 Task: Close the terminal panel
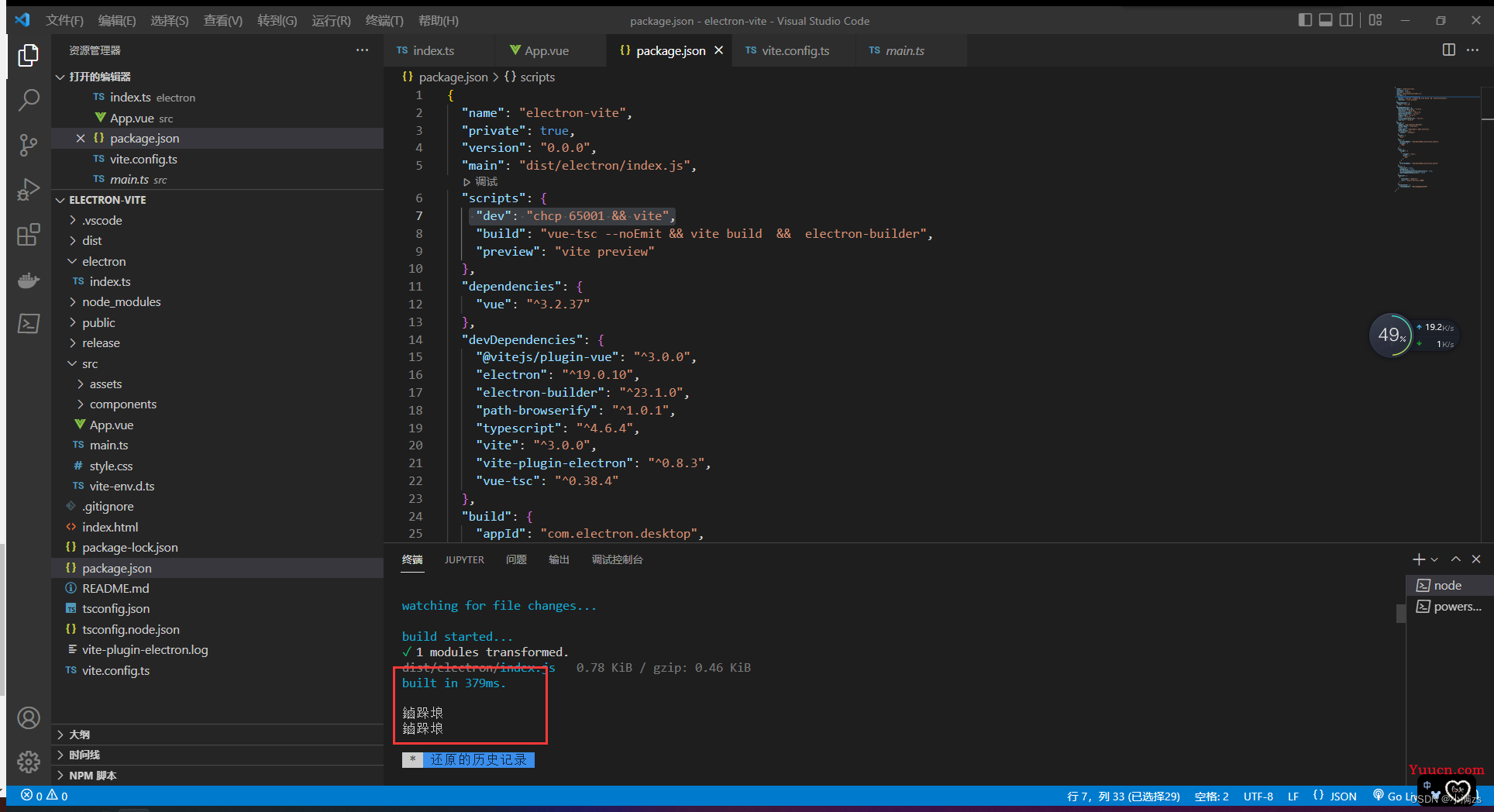point(1476,559)
